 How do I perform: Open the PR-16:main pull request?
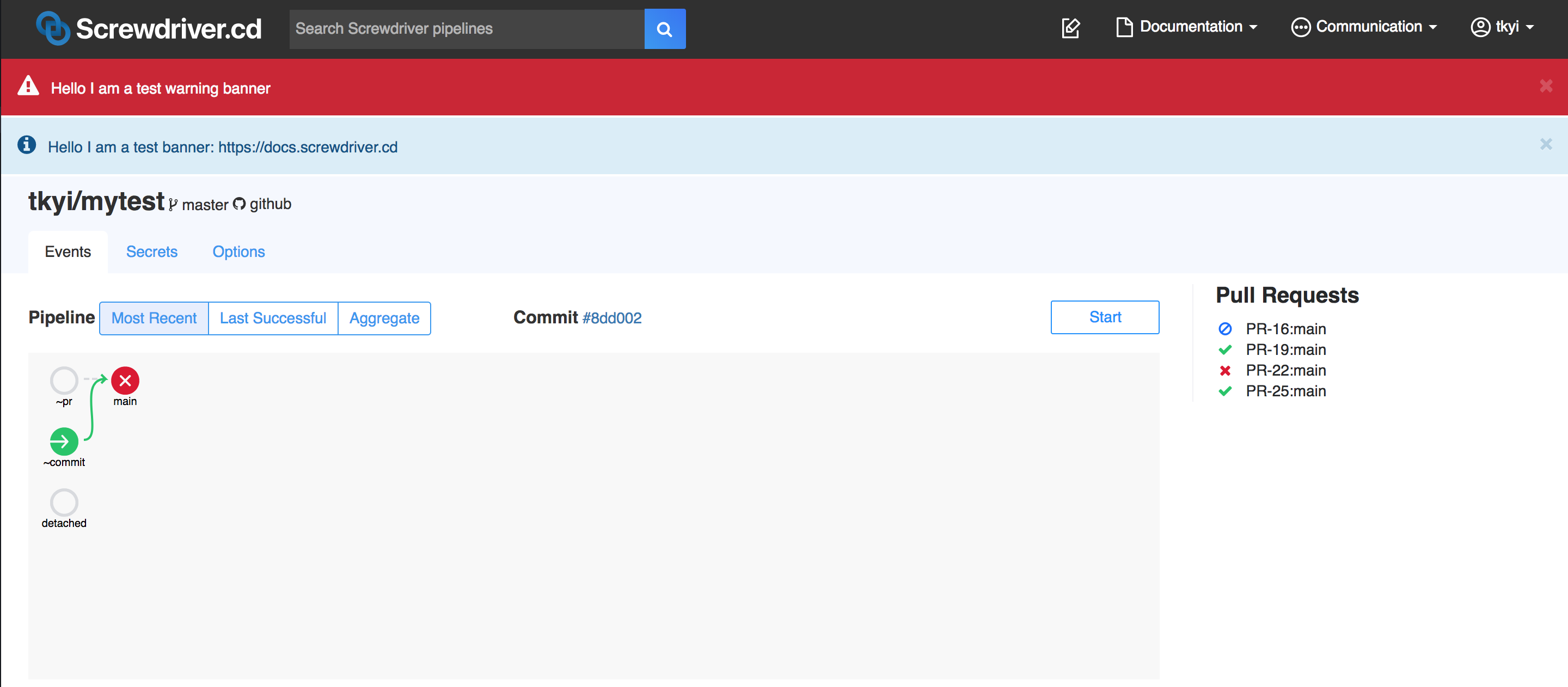point(1285,329)
